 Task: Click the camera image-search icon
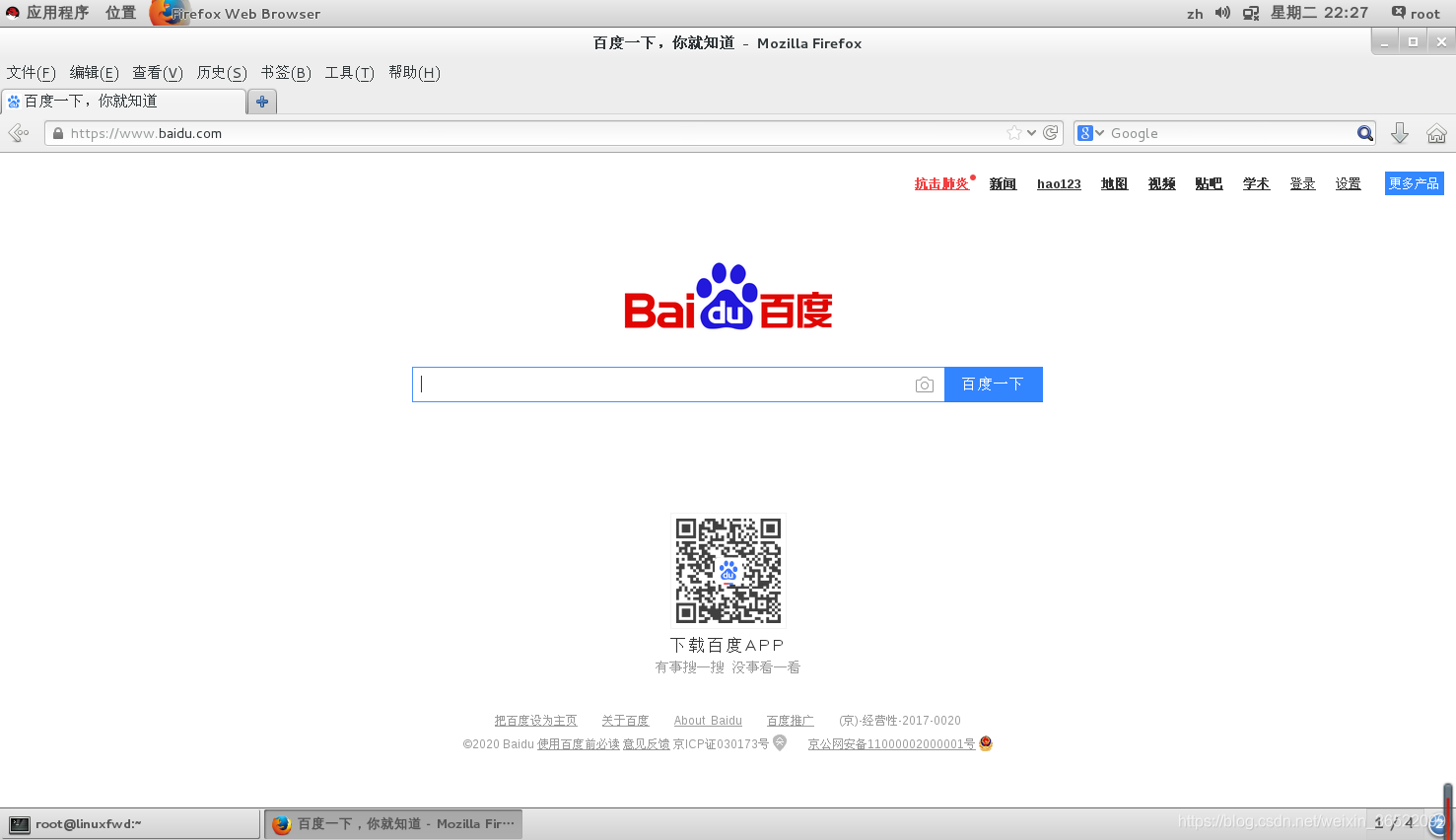924,385
